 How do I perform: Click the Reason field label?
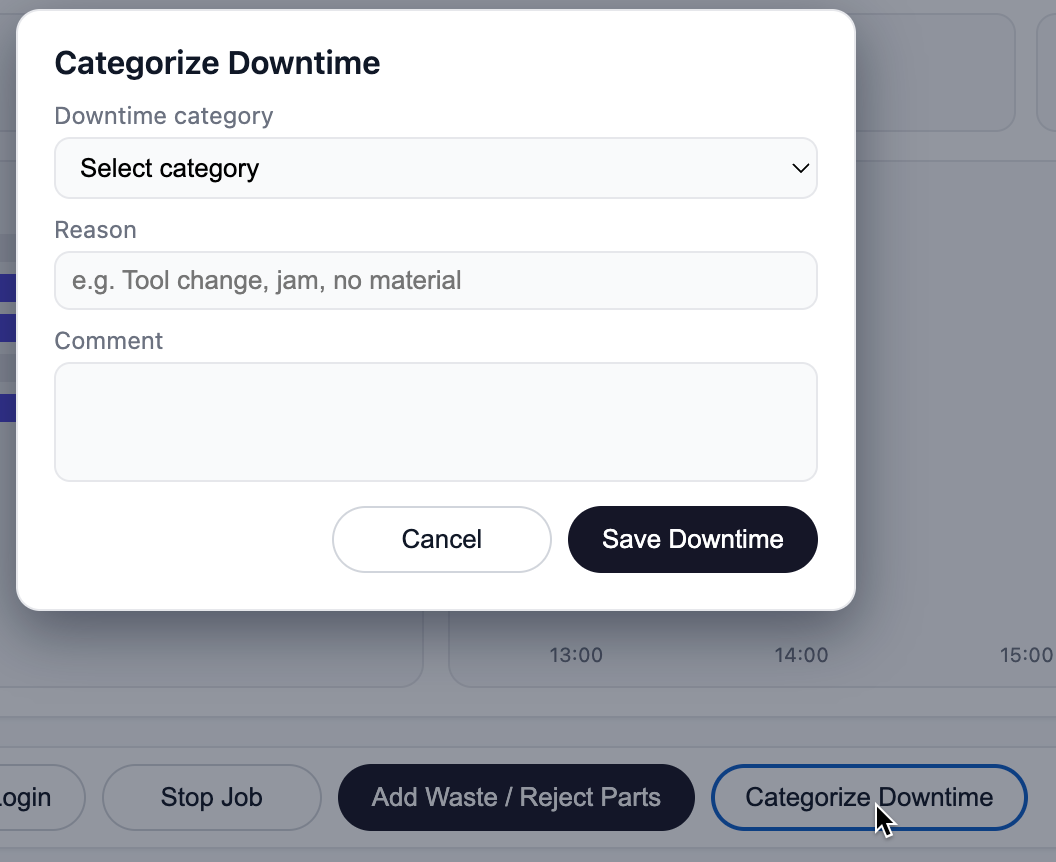[95, 230]
